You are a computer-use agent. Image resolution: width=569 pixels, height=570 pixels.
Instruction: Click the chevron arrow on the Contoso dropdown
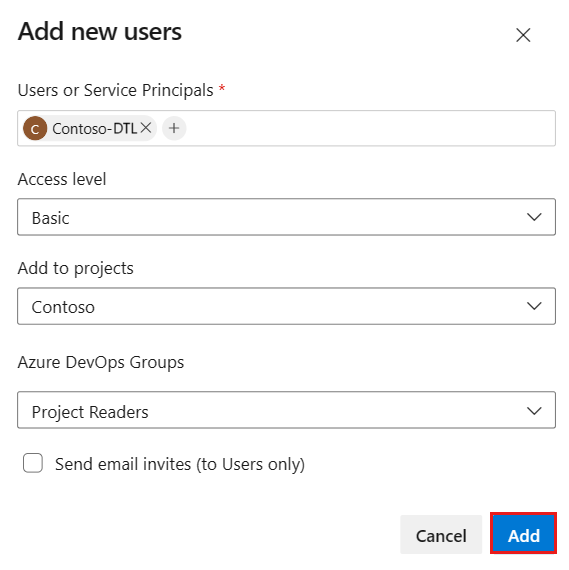tap(534, 306)
